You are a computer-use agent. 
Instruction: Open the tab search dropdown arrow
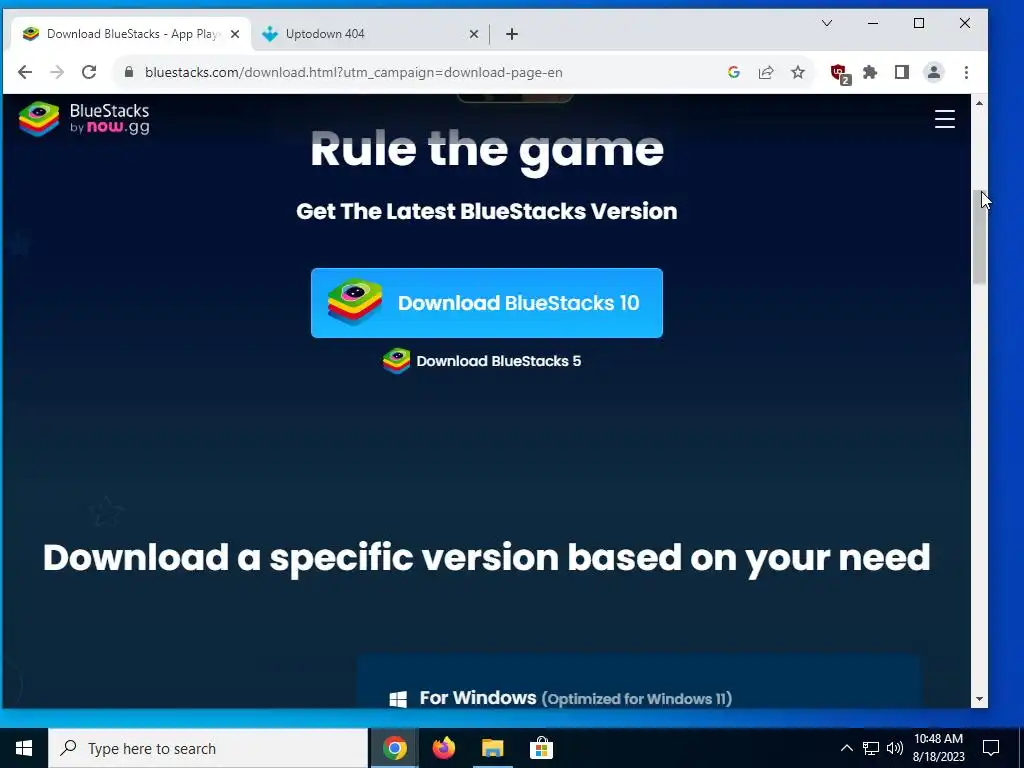827,23
